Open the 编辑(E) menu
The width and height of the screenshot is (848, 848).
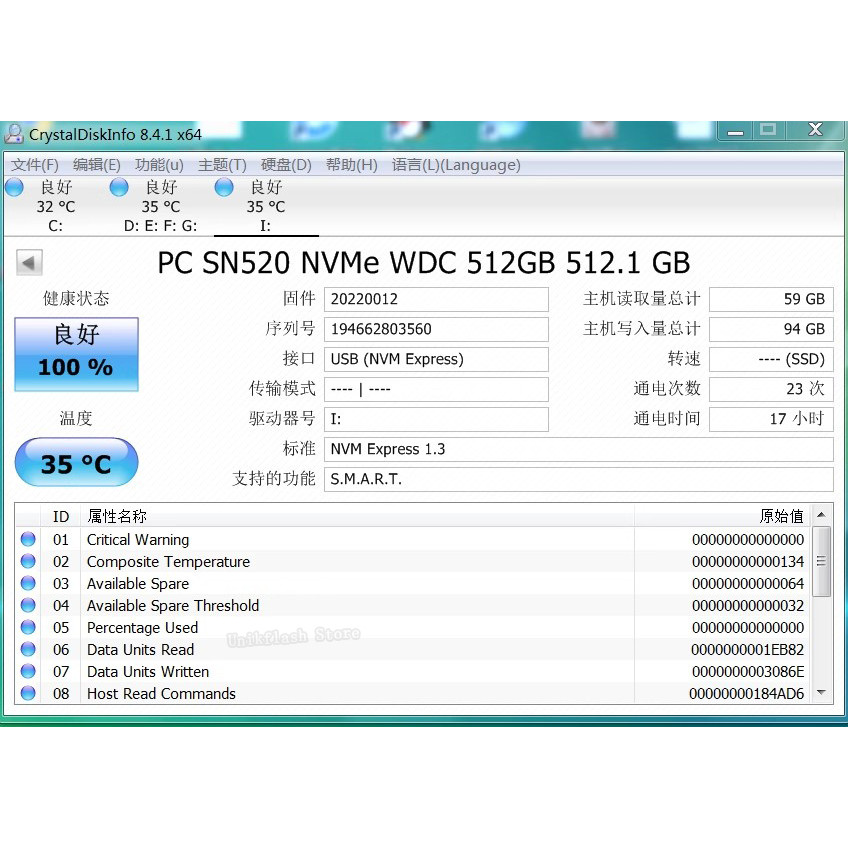(x=97, y=164)
